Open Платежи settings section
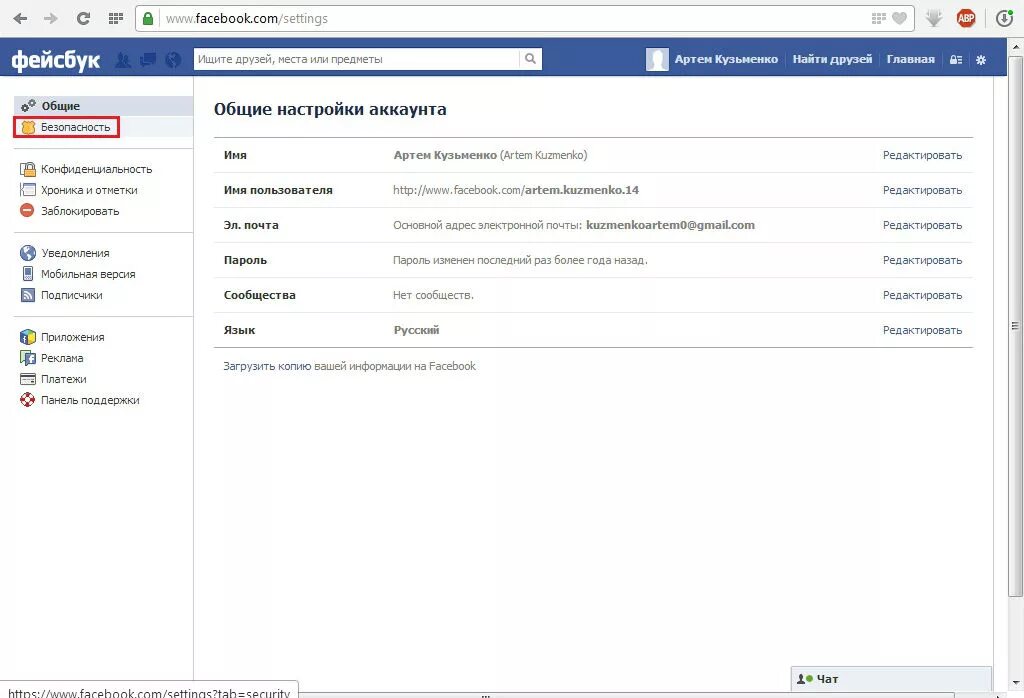 point(63,379)
